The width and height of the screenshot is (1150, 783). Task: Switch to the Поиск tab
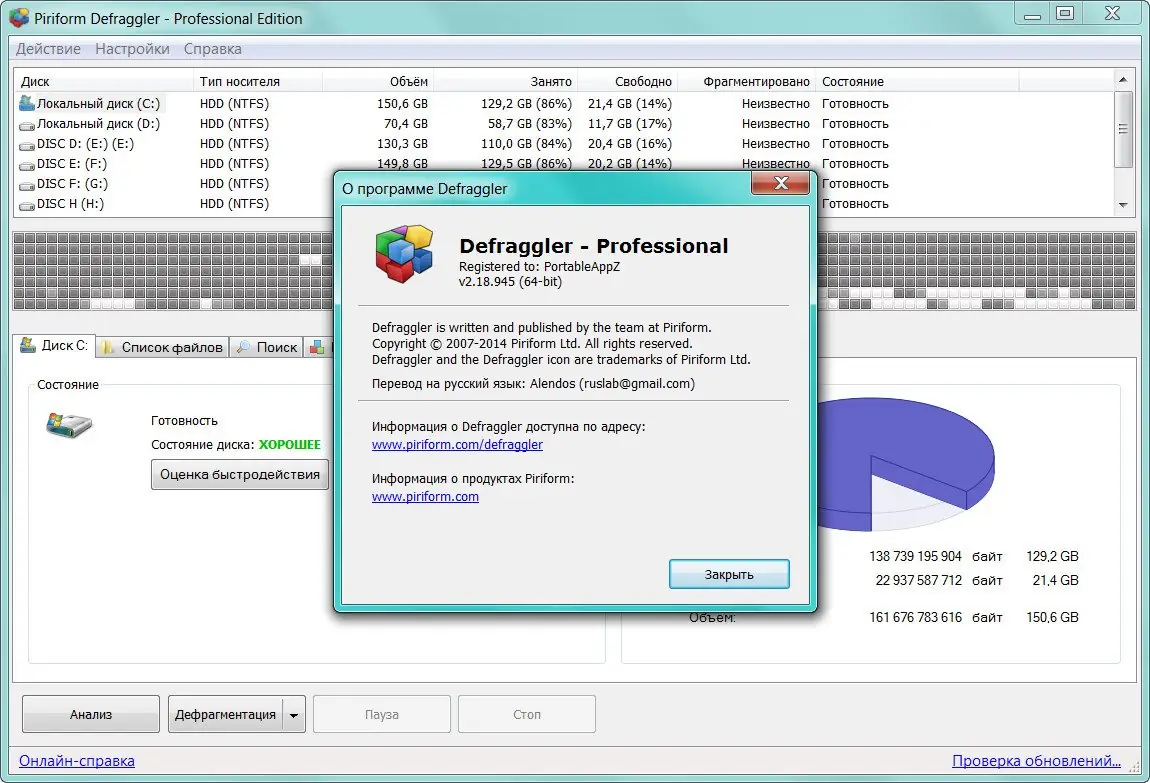[267, 347]
